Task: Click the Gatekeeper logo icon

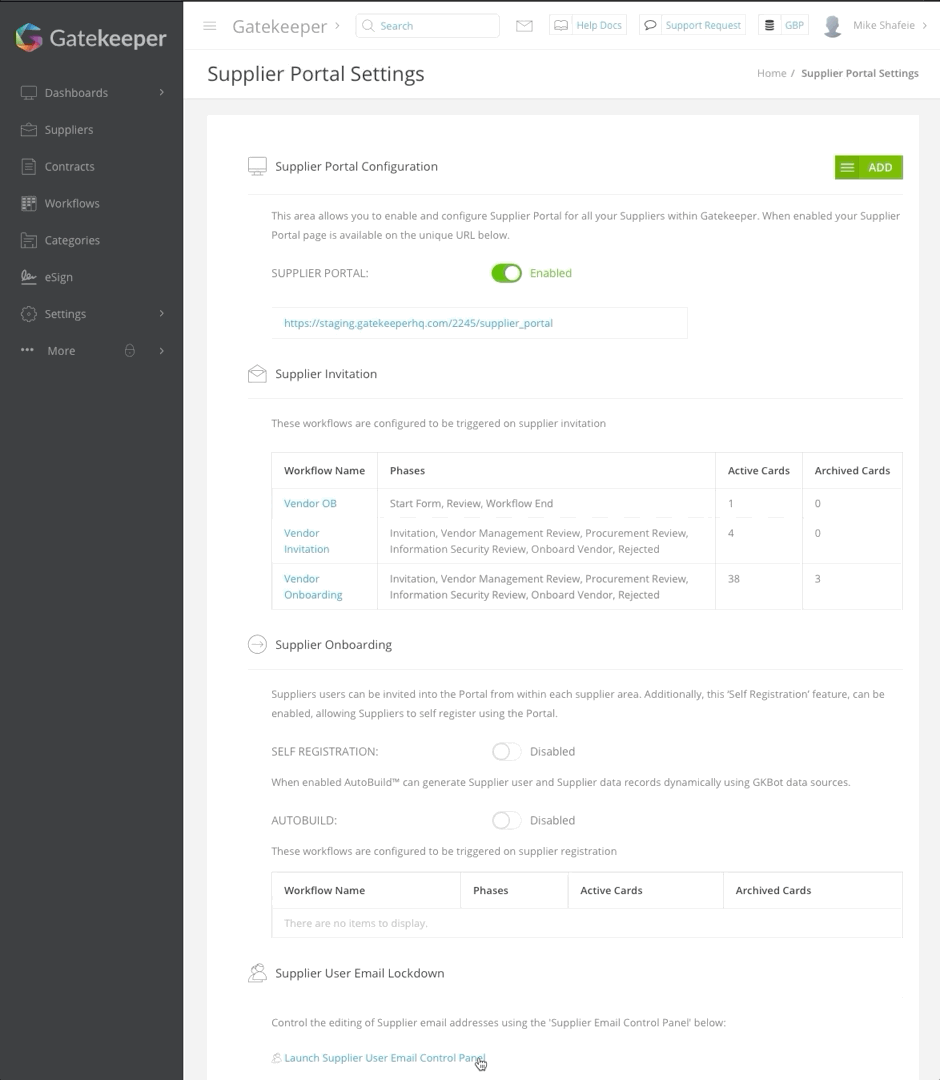Action: (29, 37)
